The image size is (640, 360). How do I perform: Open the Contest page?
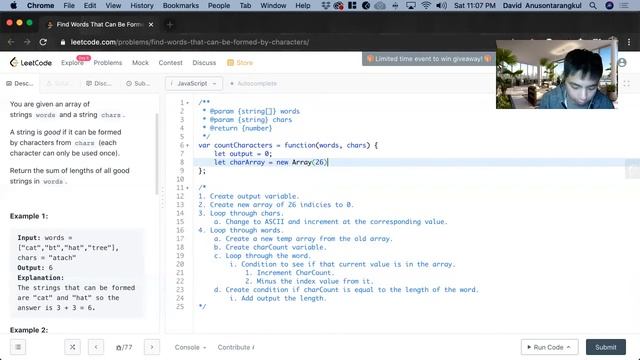point(171,62)
